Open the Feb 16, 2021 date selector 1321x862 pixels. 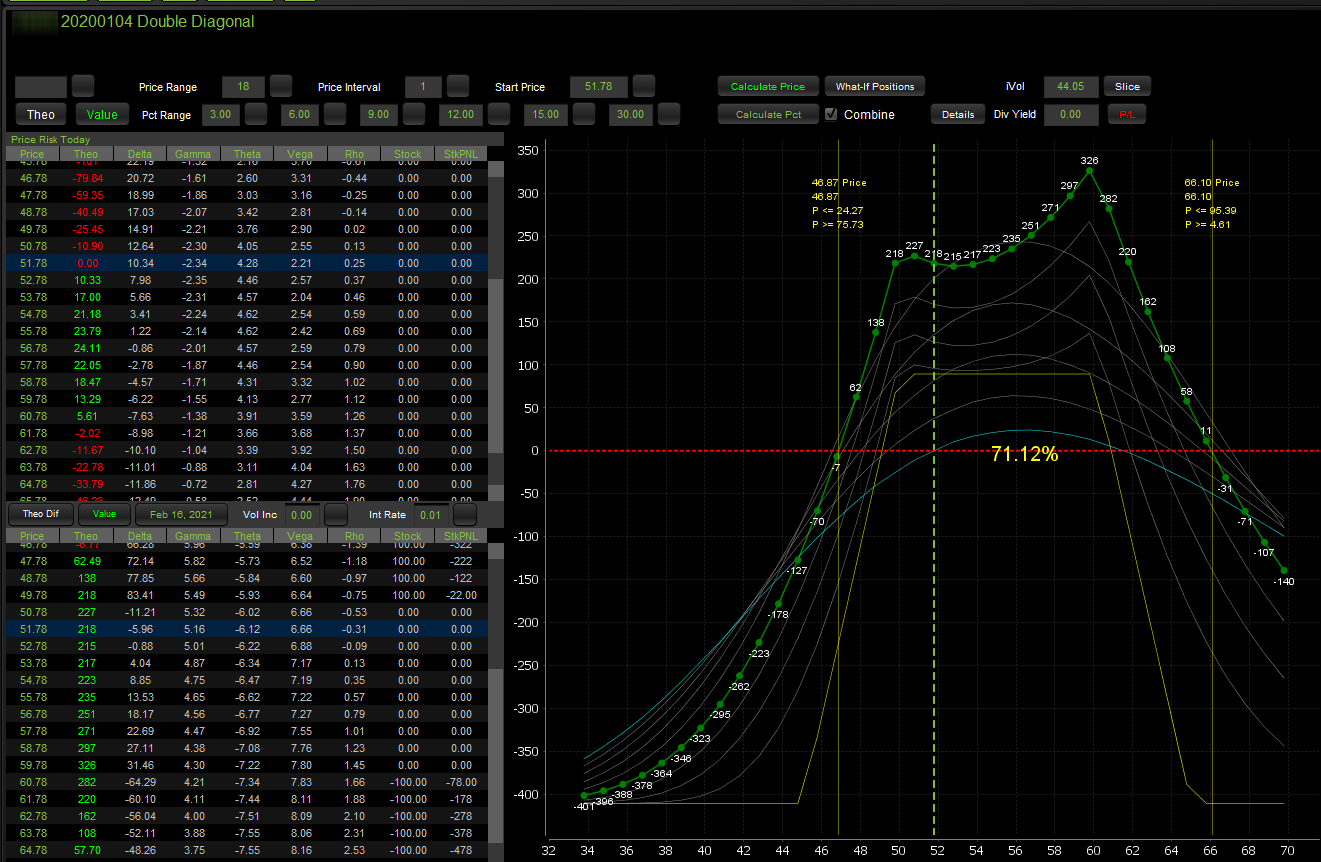coord(183,514)
